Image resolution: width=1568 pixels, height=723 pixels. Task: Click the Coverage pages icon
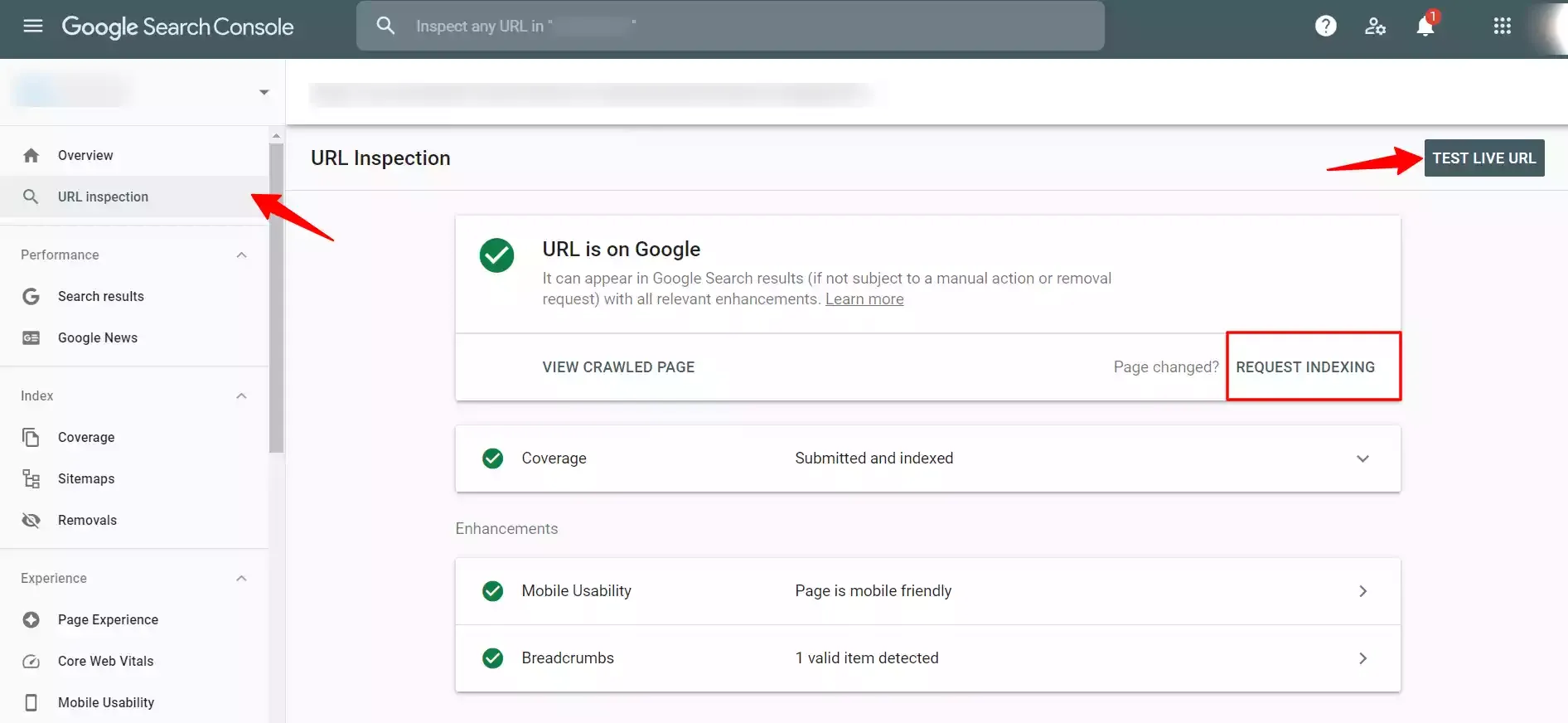[x=31, y=437]
